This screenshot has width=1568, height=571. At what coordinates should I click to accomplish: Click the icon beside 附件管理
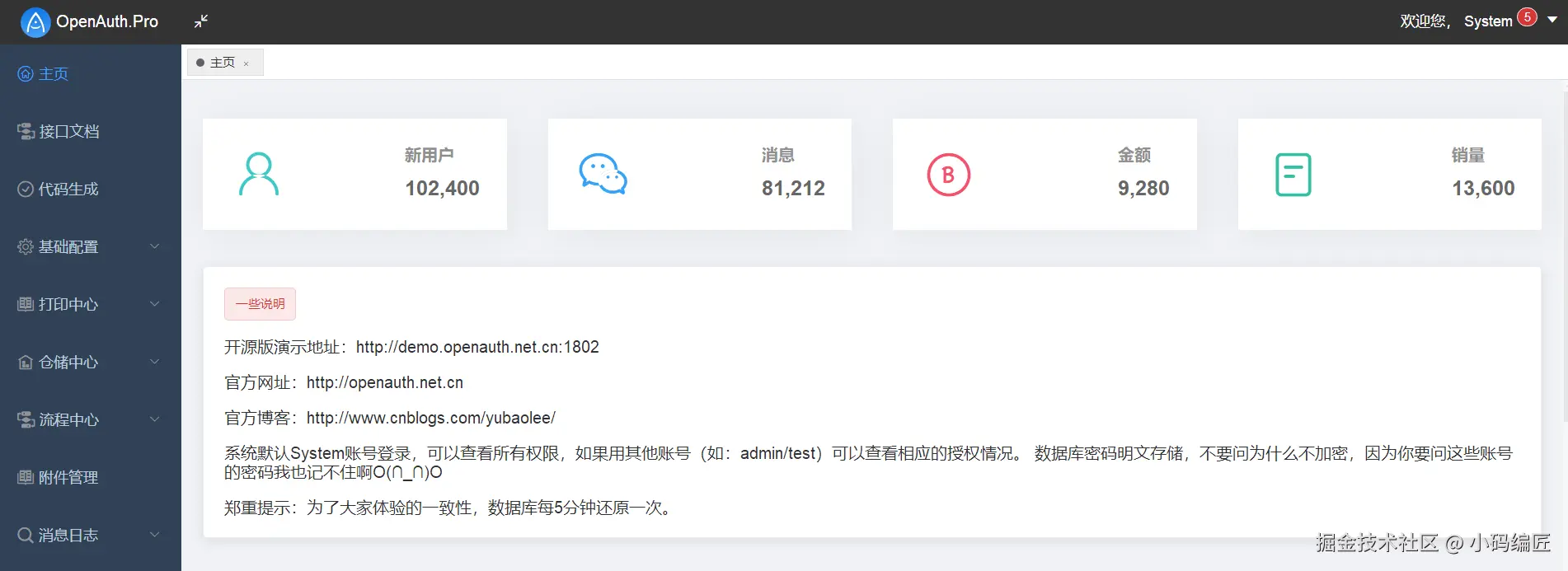pyautogui.click(x=26, y=477)
